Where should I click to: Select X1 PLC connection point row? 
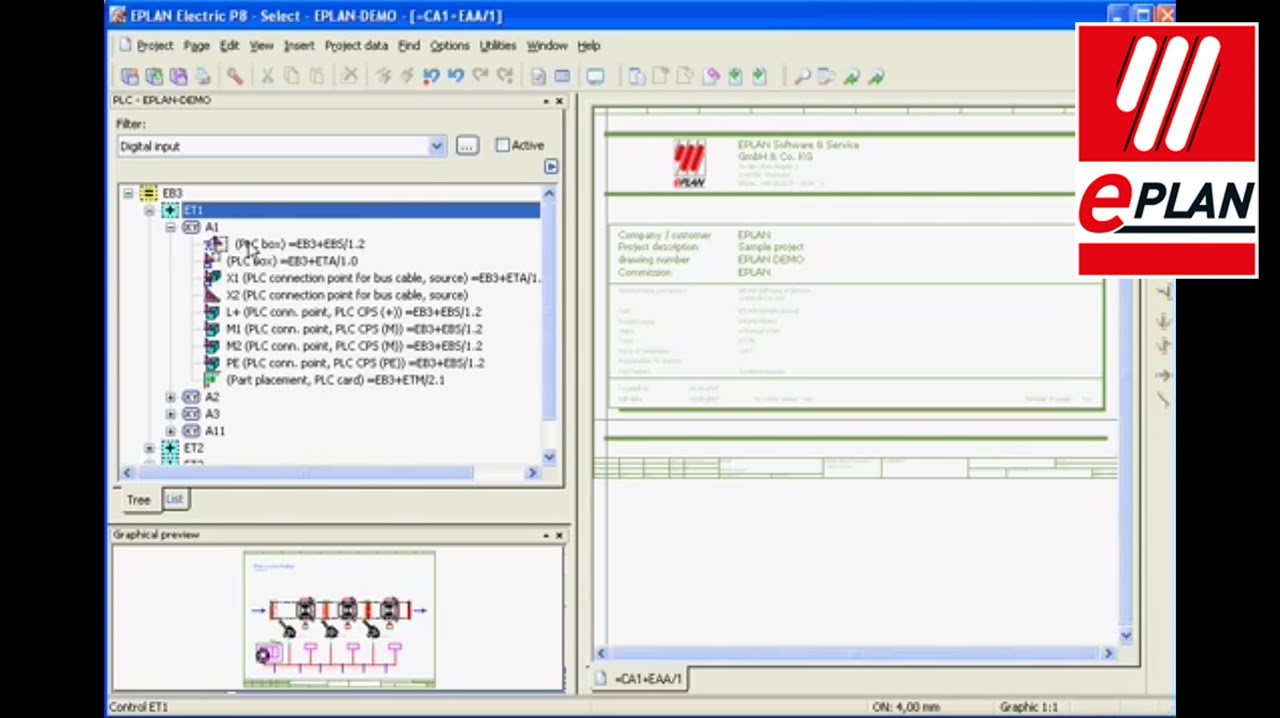(x=383, y=278)
